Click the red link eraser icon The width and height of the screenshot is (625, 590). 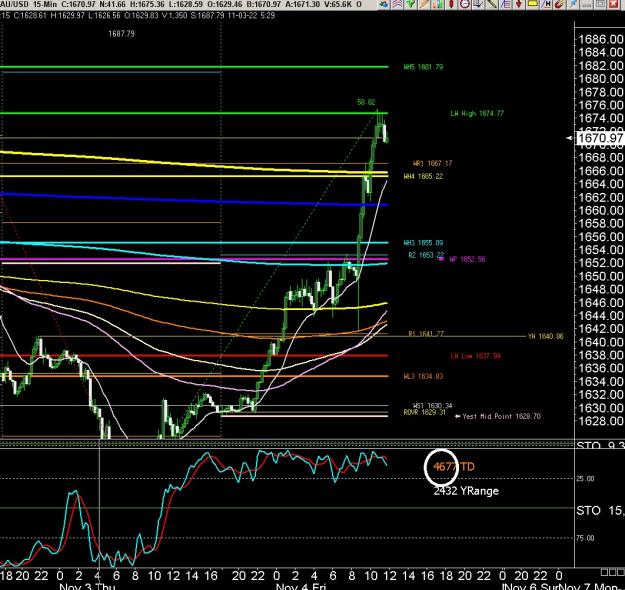pyautogui.click(x=559, y=4)
